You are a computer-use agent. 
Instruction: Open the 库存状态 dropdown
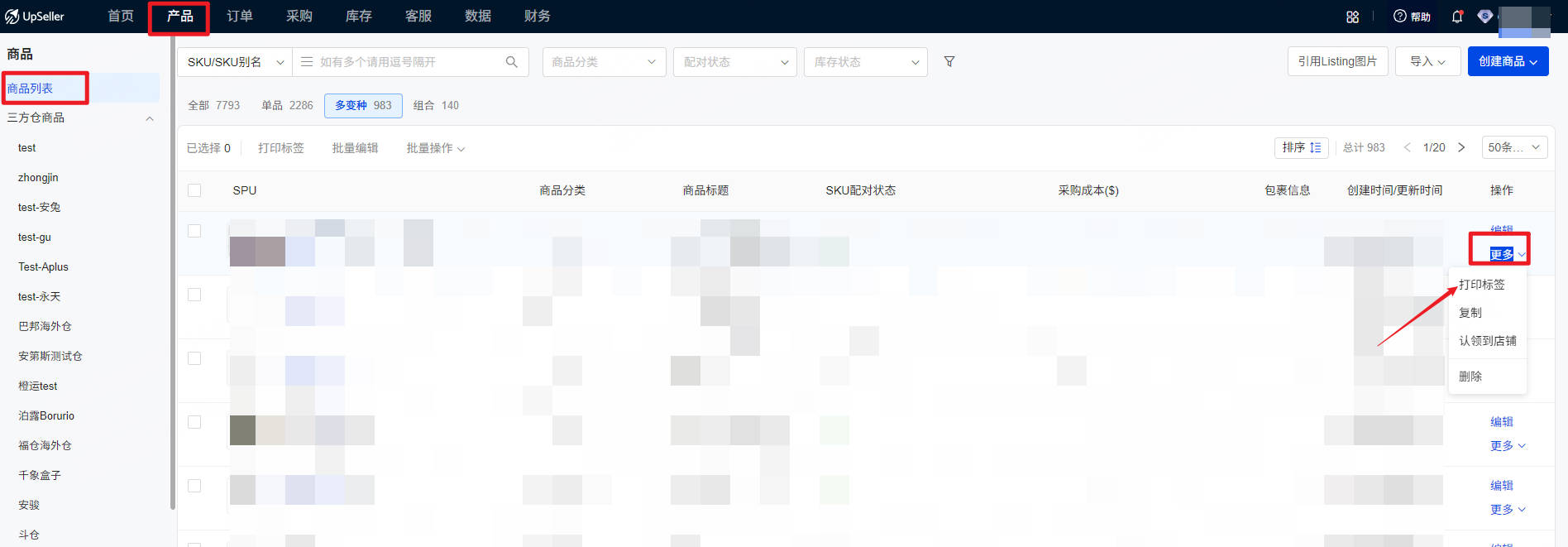[865, 62]
